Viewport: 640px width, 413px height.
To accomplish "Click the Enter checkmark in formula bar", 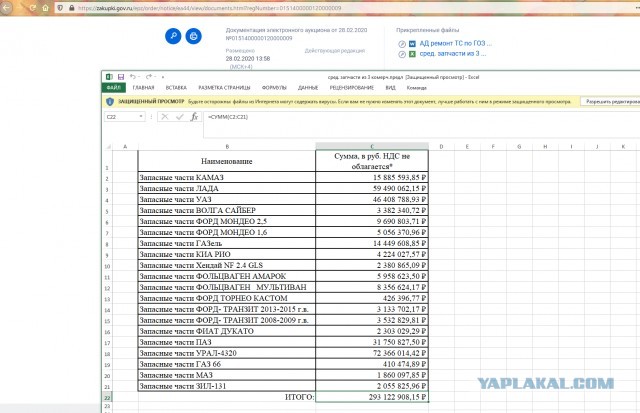I will pos(180,117).
